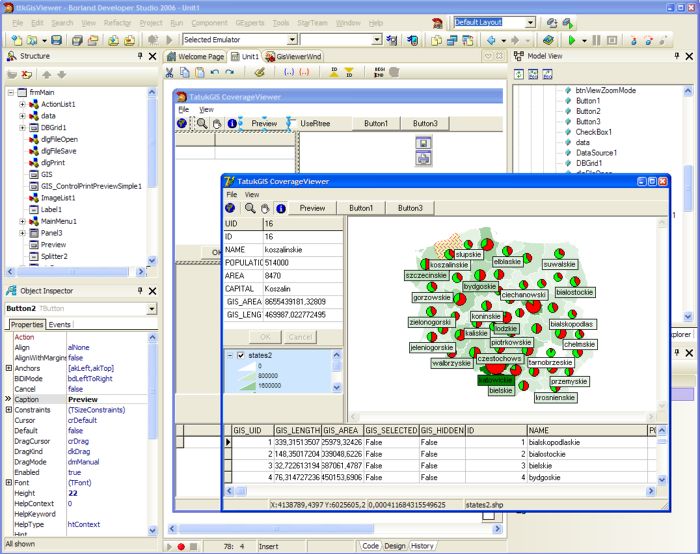Screen dimensions: 700x554
Task: Select the print dialog component on design form
Action: click(423, 158)
